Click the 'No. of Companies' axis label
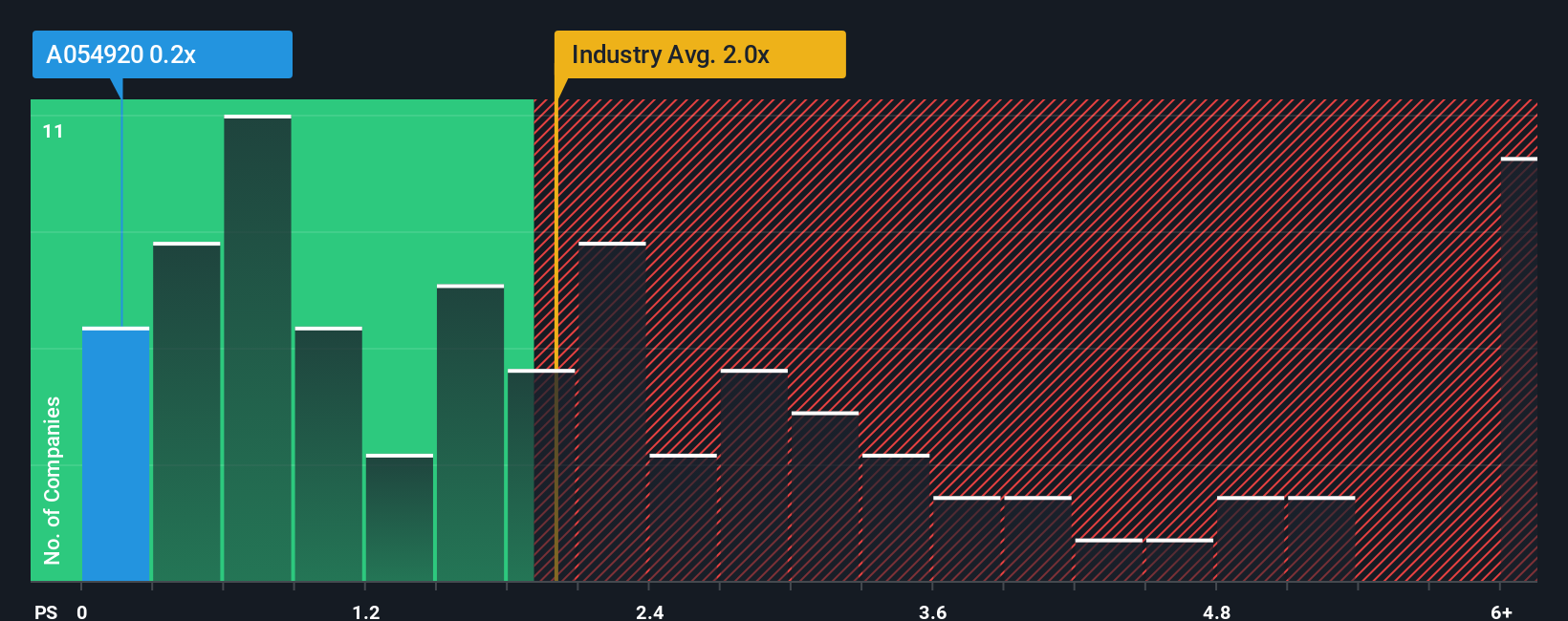 53,480
